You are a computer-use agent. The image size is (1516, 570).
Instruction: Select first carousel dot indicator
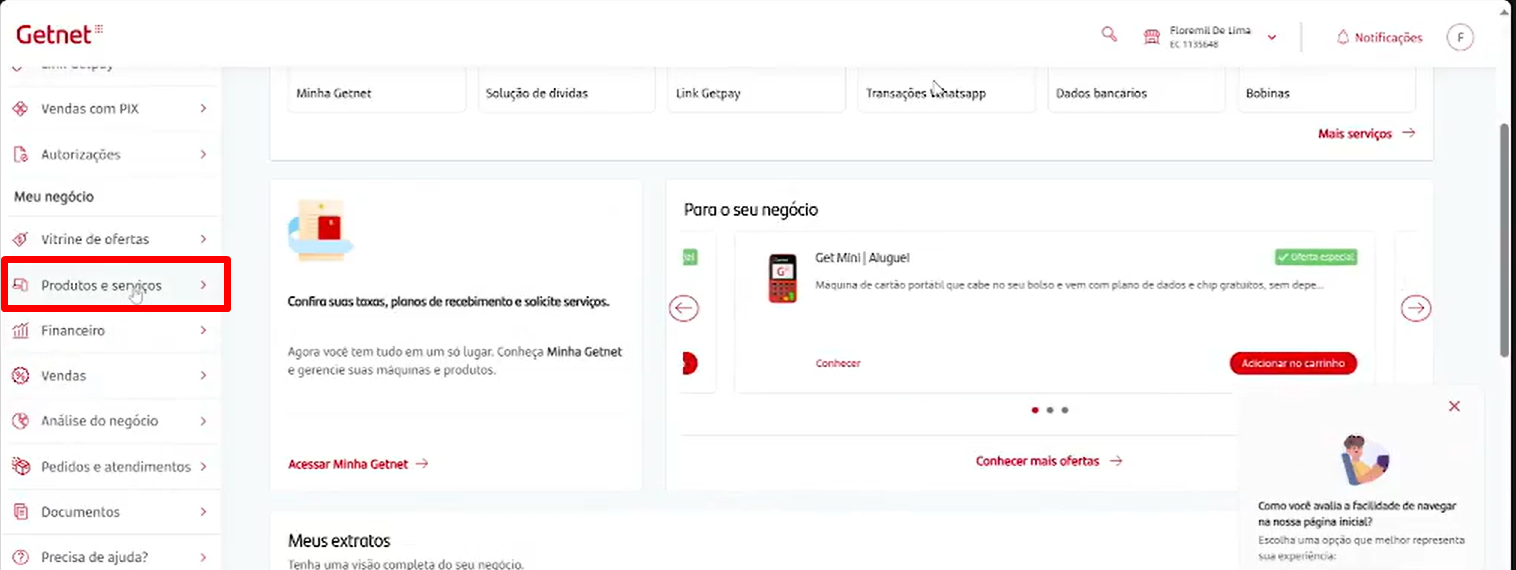pyautogui.click(x=1034, y=410)
